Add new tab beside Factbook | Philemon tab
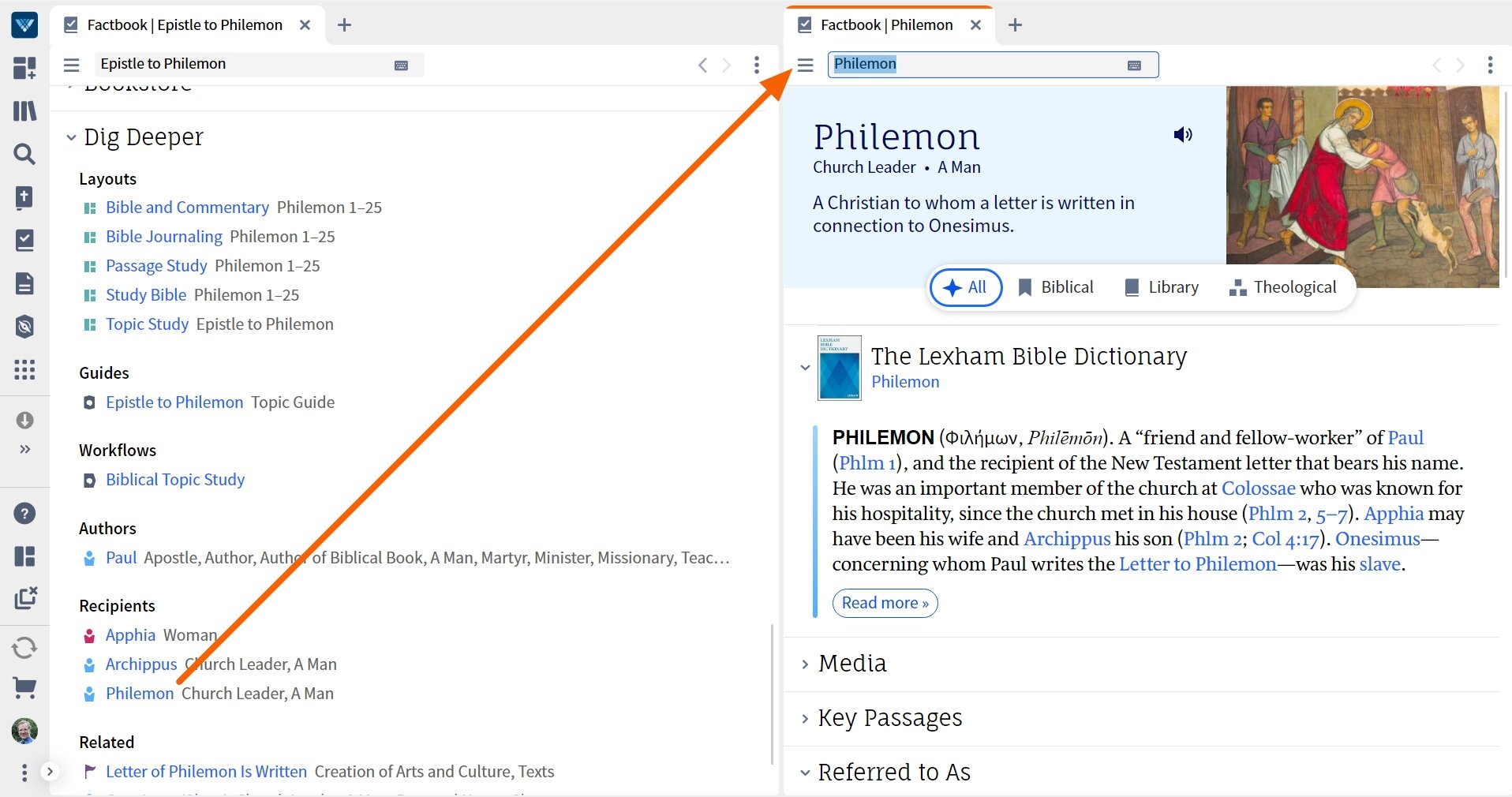Viewport: 1512px width, 797px height. (1015, 25)
